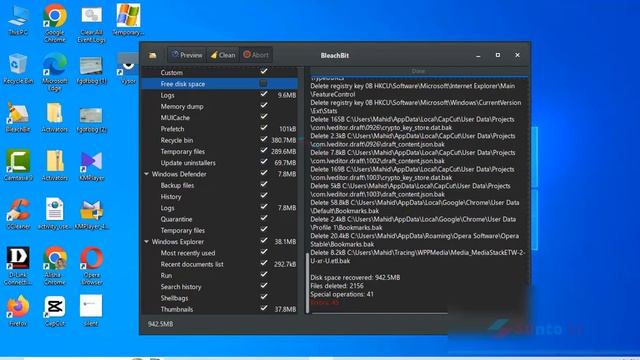640x360 pixels.
Task: Open This PC desktop icon
Action: click(18, 20)
